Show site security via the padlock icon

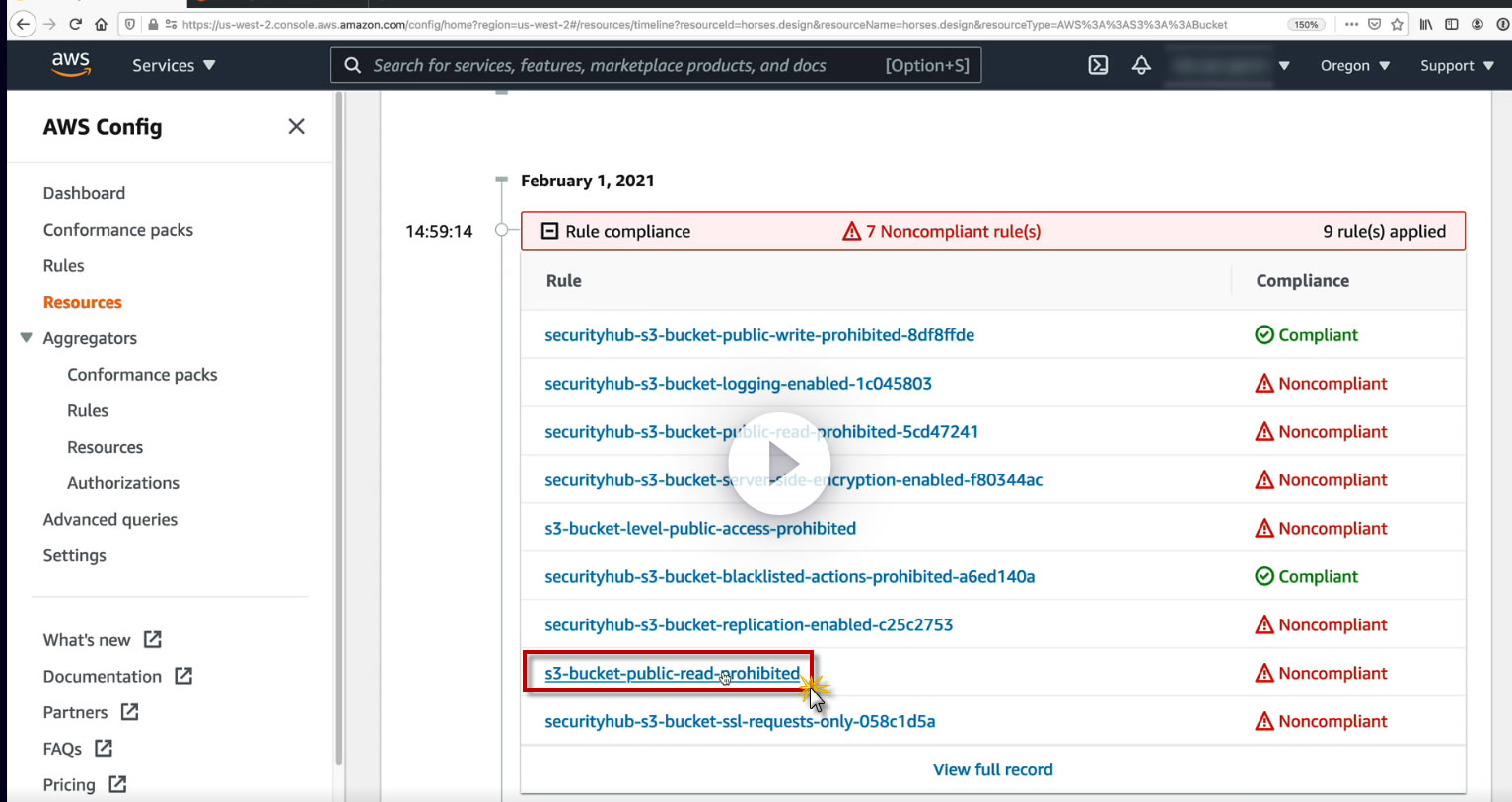153,24
